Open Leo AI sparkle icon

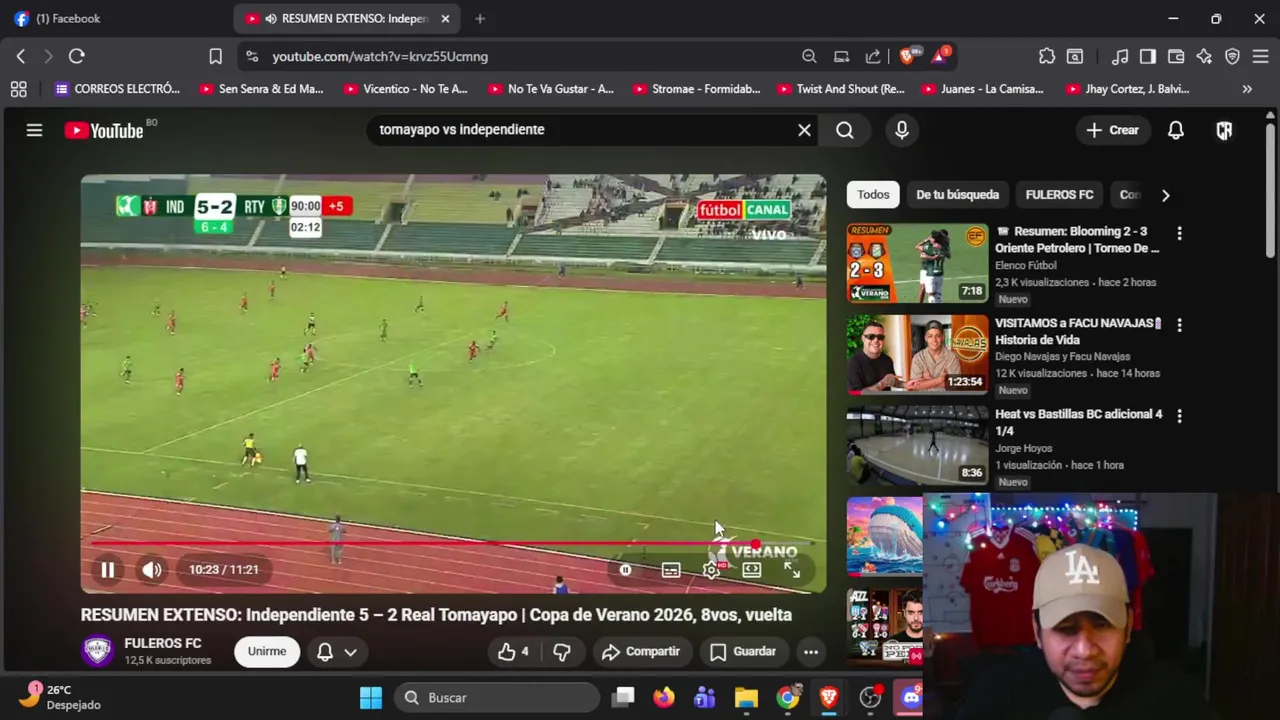point(1204,57)
